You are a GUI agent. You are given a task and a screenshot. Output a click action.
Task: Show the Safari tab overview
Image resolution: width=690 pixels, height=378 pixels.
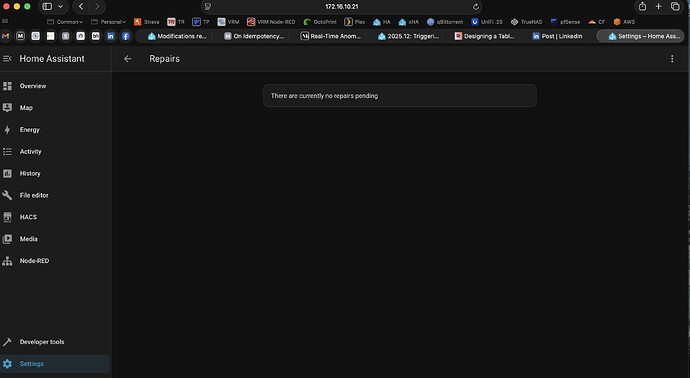click(x=675, y=6)
